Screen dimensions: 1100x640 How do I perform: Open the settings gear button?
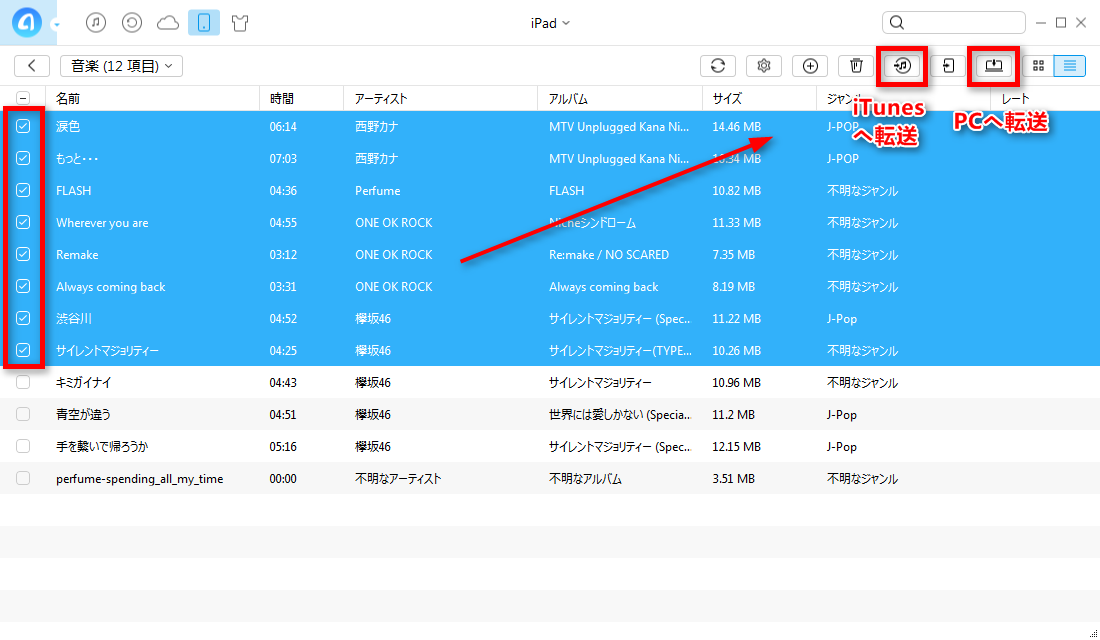point(764,65)
